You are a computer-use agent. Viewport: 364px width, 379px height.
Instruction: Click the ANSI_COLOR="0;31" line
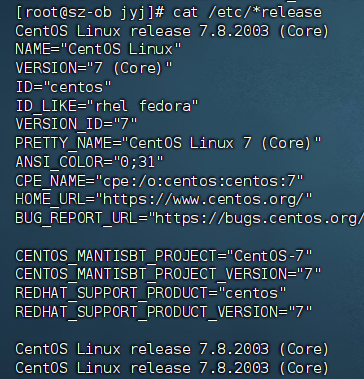(x=90, y=162)
